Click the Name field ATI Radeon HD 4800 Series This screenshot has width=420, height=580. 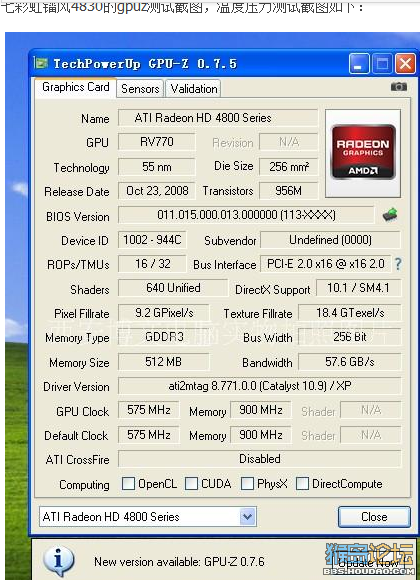click(x=218, y=118)
